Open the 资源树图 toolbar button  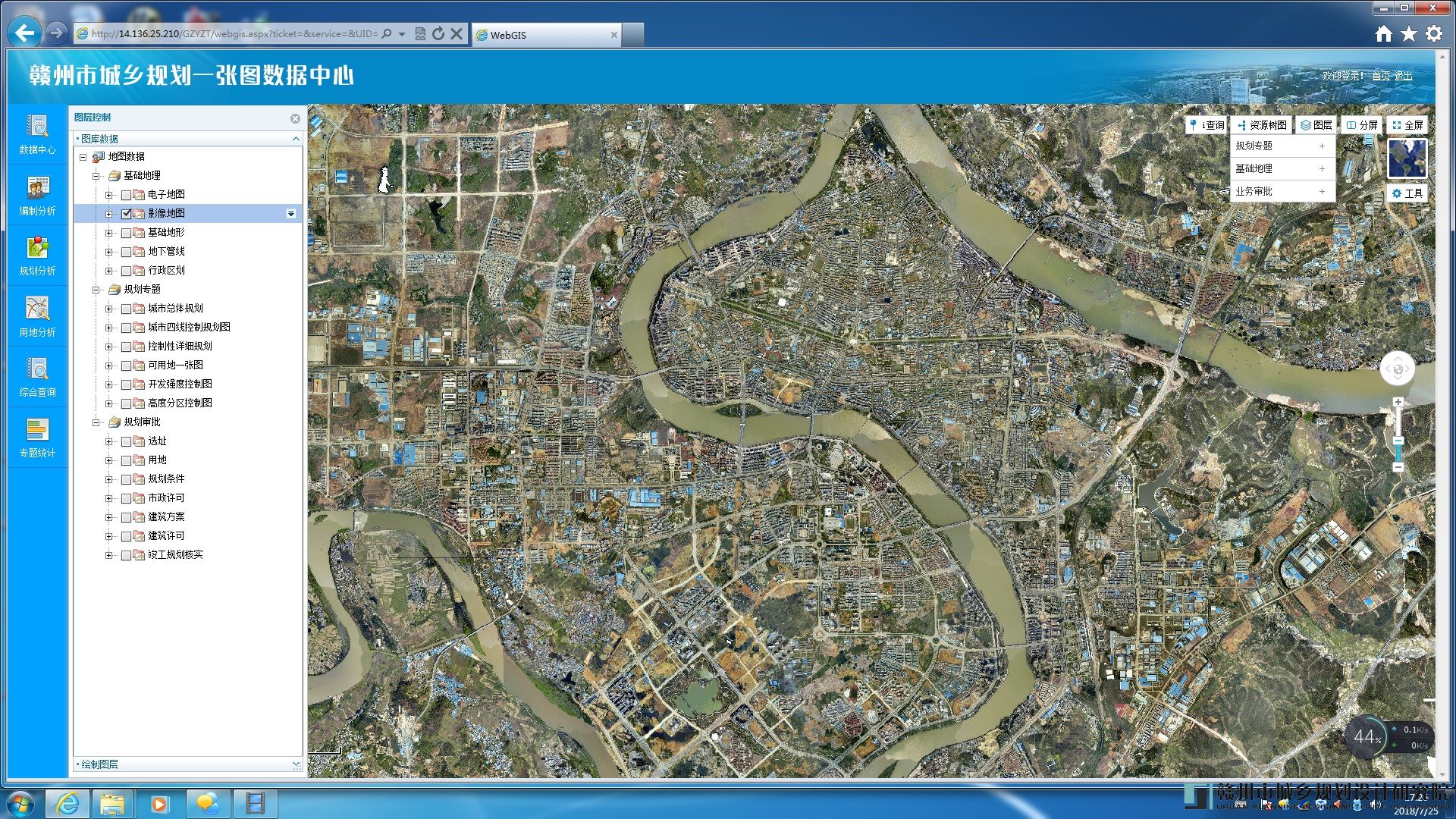pyautogui.click(x=1262, y=125)
